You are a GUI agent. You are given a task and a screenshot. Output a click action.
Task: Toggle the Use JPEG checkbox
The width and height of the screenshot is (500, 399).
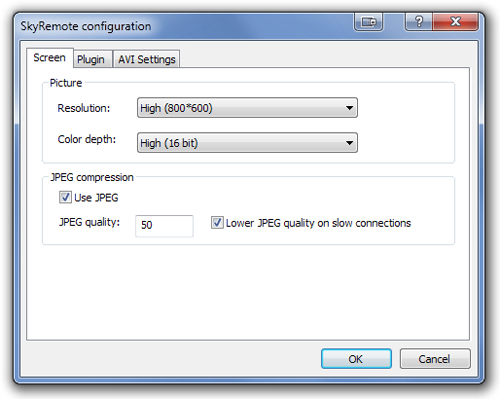[x=65, y=197]
